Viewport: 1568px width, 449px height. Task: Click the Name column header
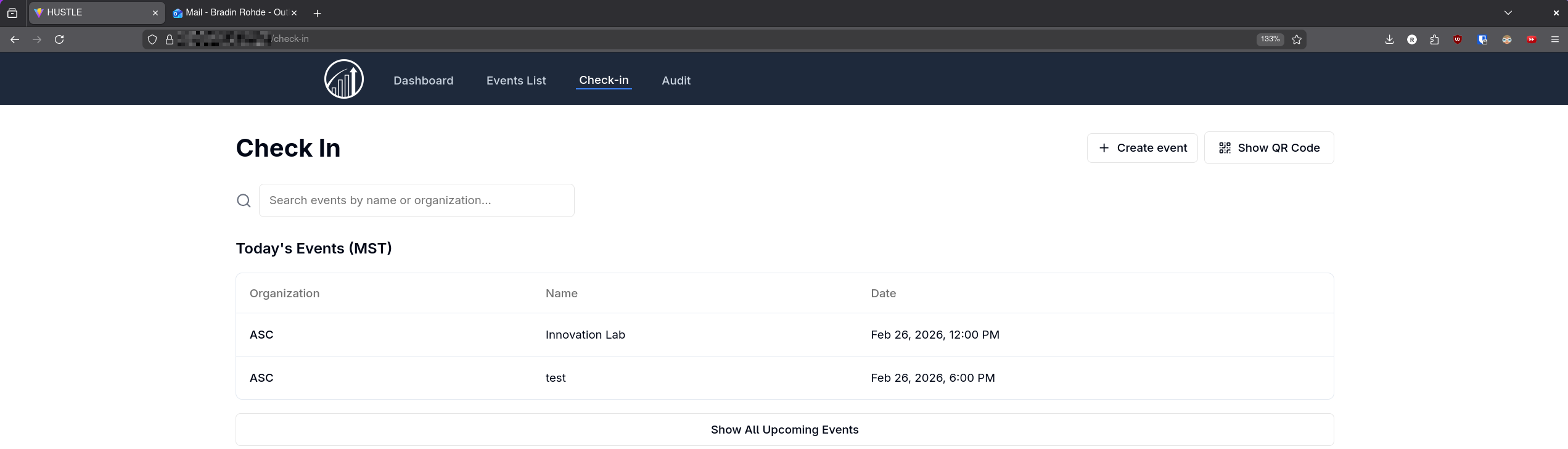coord(561,294)
